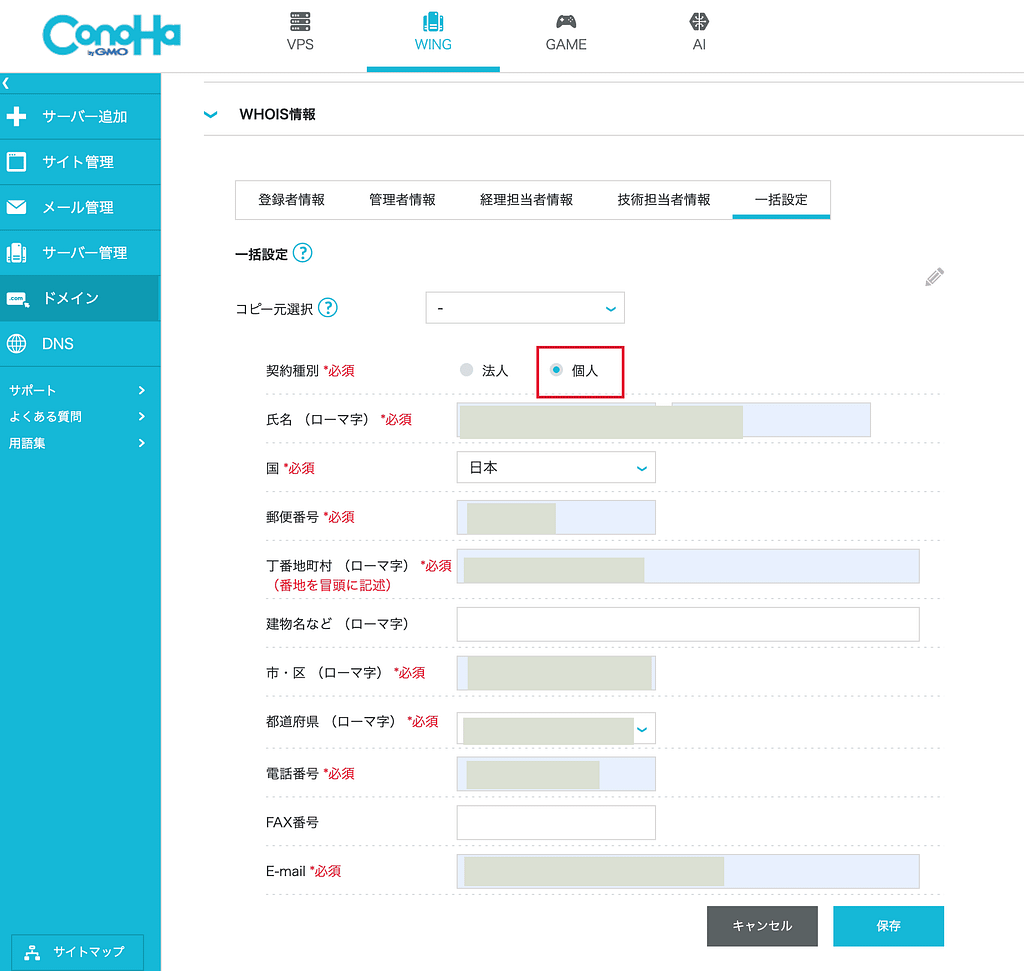Image resolution: width=1024 pixels, height=971 pixels.
Task: Open the 国 country dropdown
Action: [x=556, y=467]
